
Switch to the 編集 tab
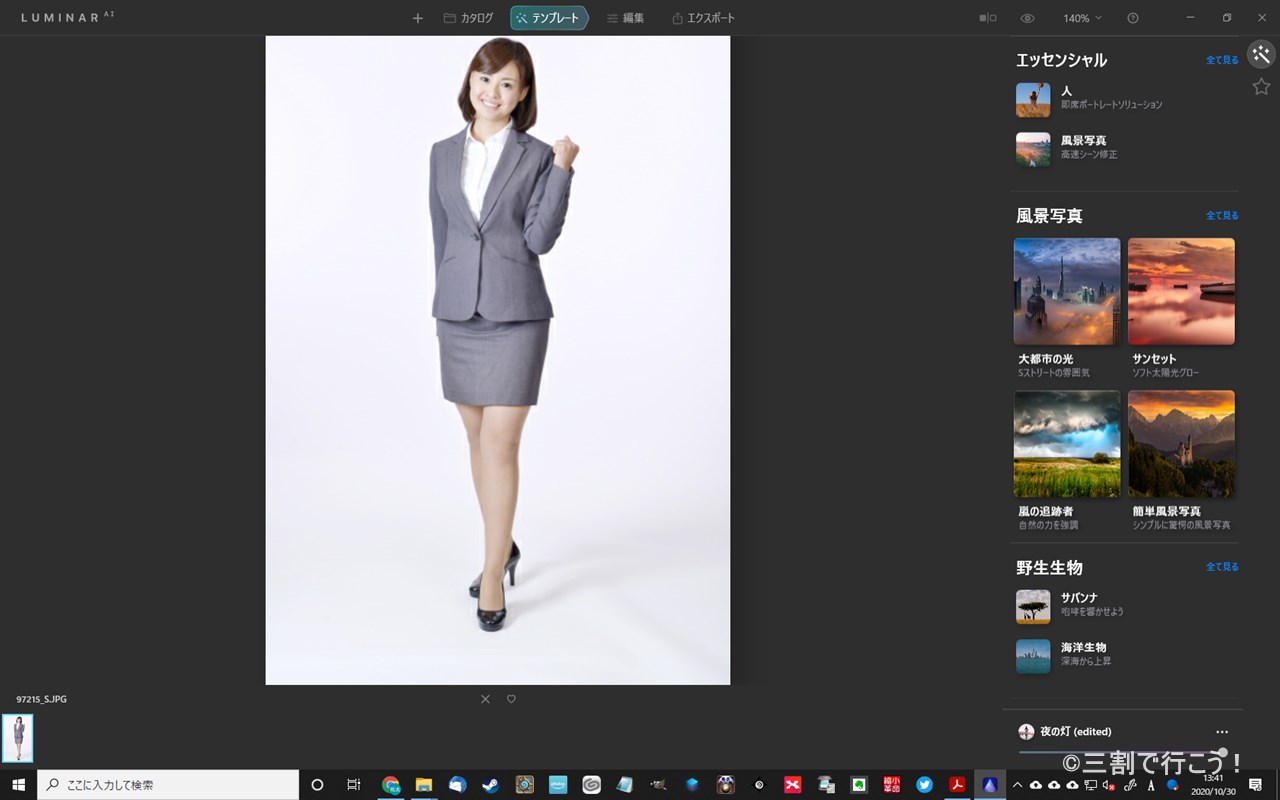(x=625, y=18)
